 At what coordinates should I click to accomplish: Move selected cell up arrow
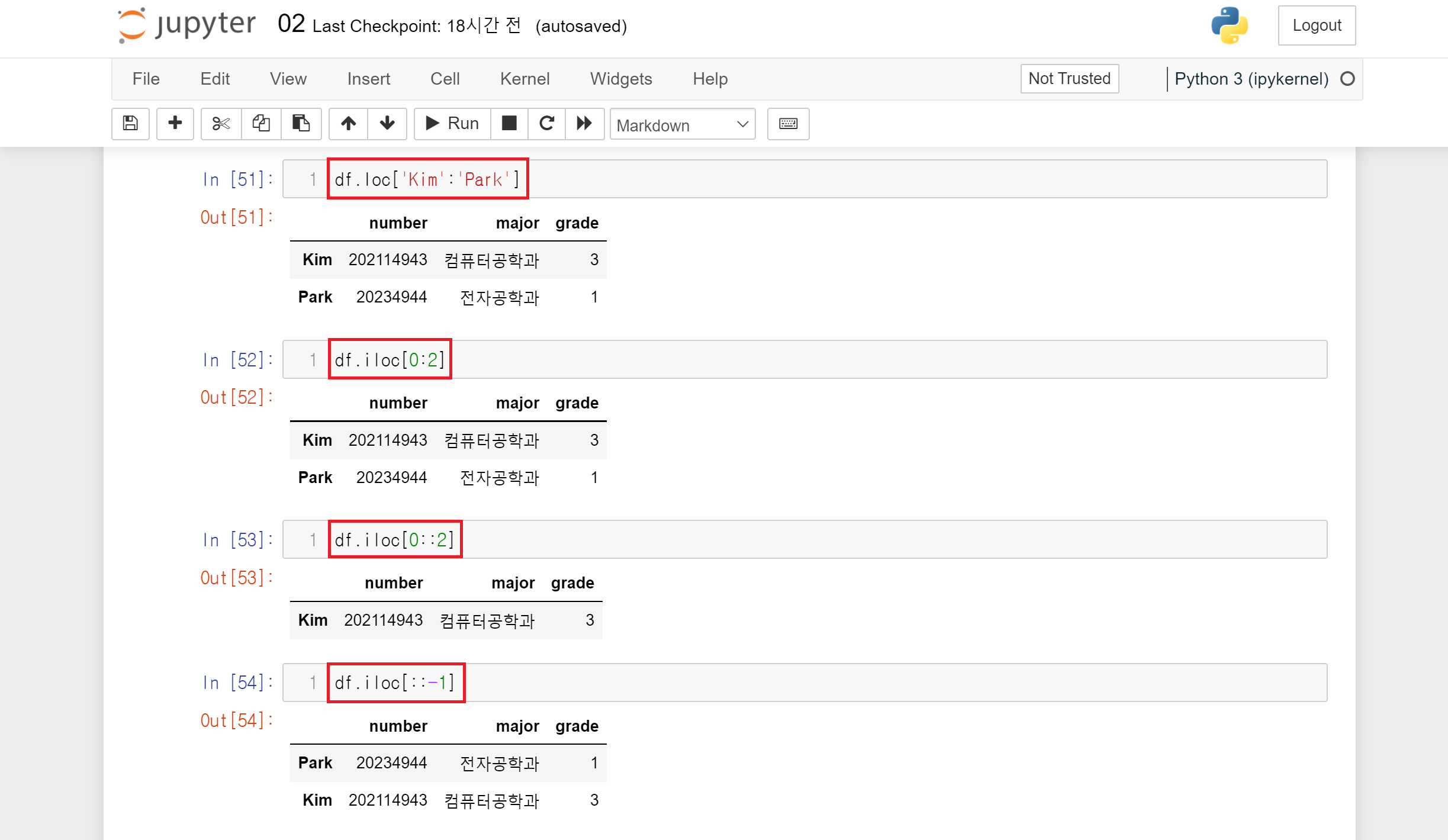(348, 123)
